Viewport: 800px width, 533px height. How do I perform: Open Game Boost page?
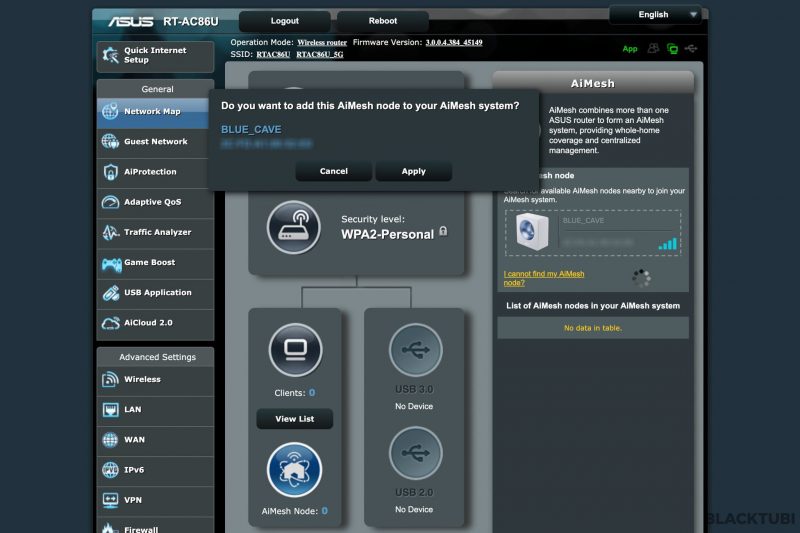point(155,262)
